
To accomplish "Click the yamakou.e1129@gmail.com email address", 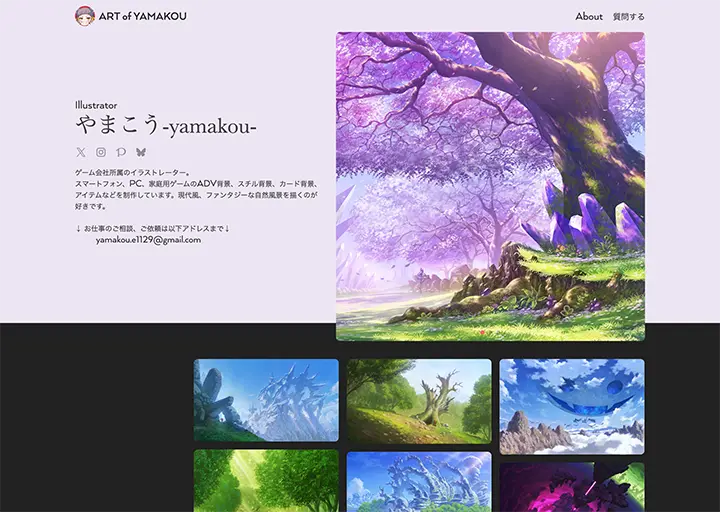I will [148, 240].
